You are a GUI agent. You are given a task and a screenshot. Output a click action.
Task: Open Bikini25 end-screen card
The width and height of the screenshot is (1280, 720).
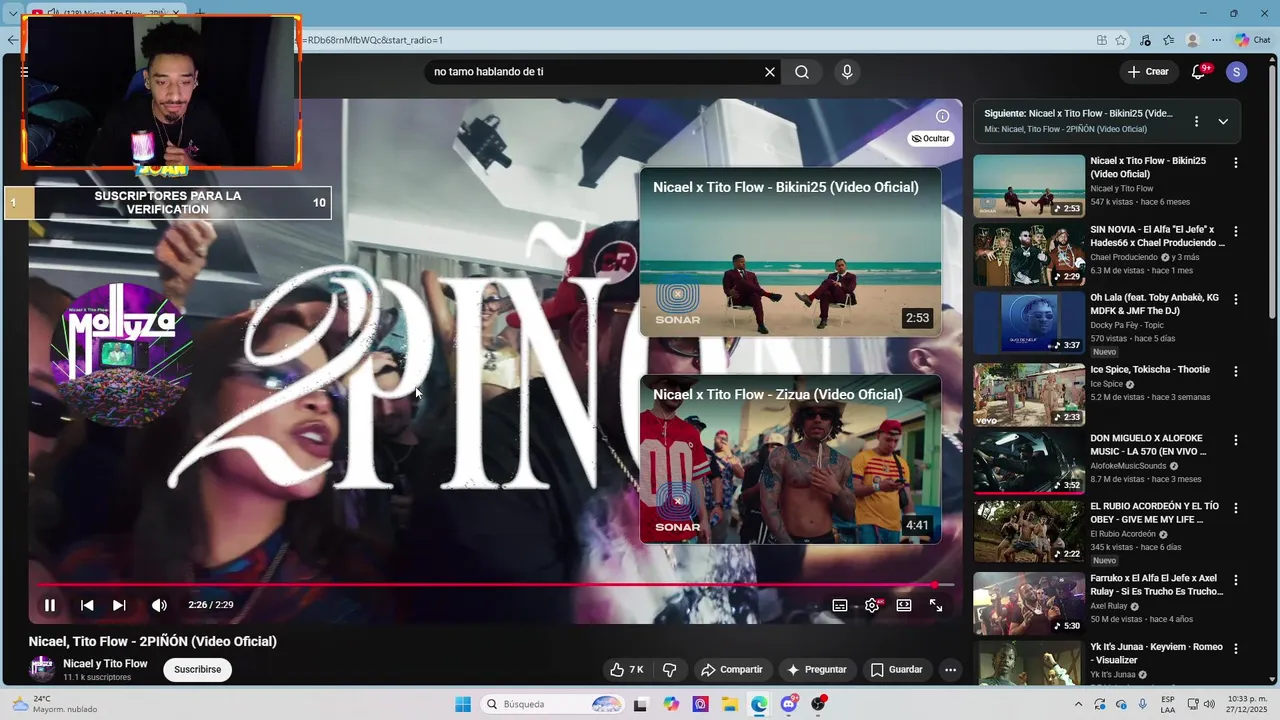pos(790,252)
